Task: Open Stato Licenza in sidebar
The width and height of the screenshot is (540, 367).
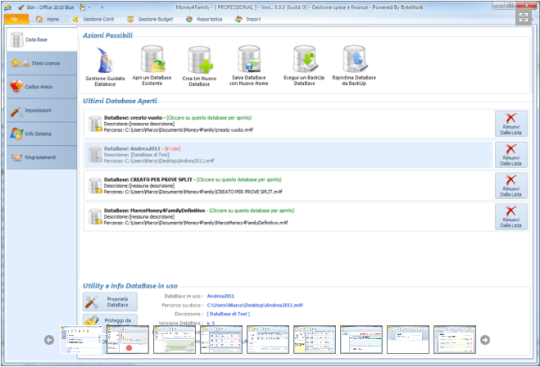Action: point(42,63)
